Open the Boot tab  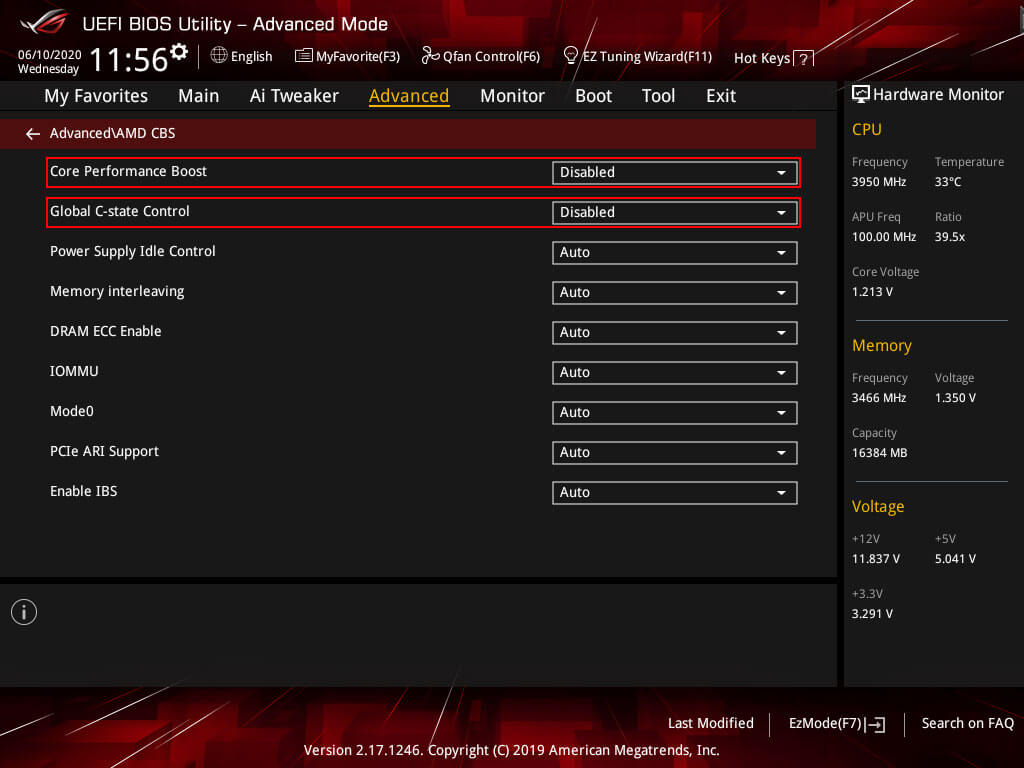pos(593,96)
